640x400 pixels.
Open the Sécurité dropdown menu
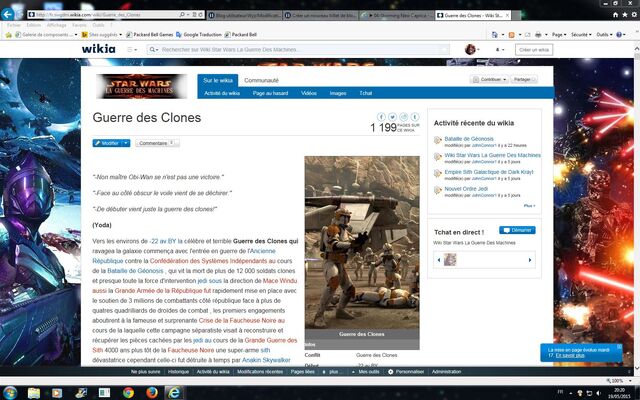pyautogui.click(x=581, y=35)
